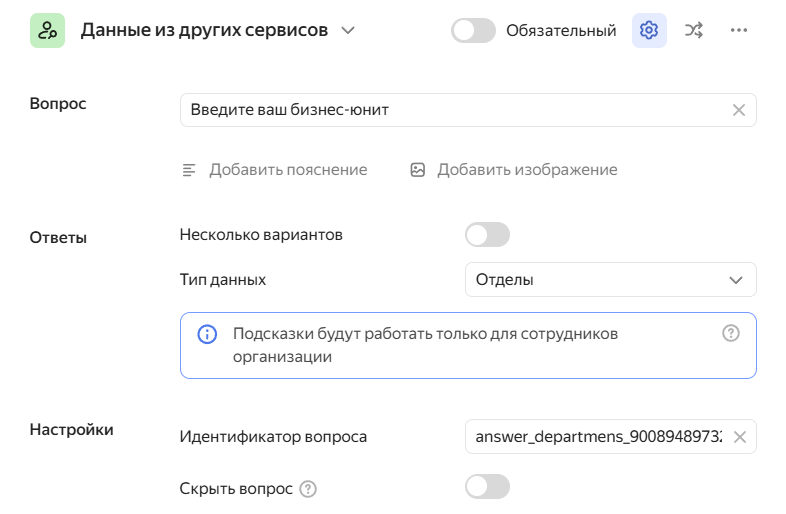Click the Добавить изображение link
Screen dimensions: 786x514
527,170
